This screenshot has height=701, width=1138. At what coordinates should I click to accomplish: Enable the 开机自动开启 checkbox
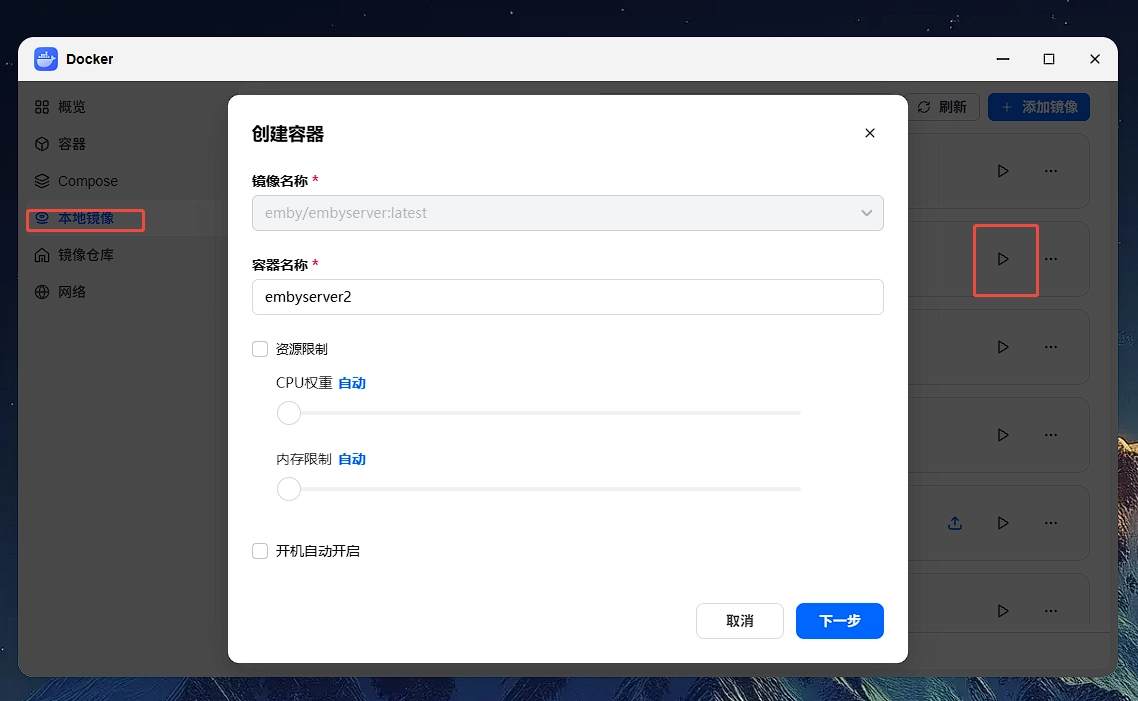click(260, 551)
